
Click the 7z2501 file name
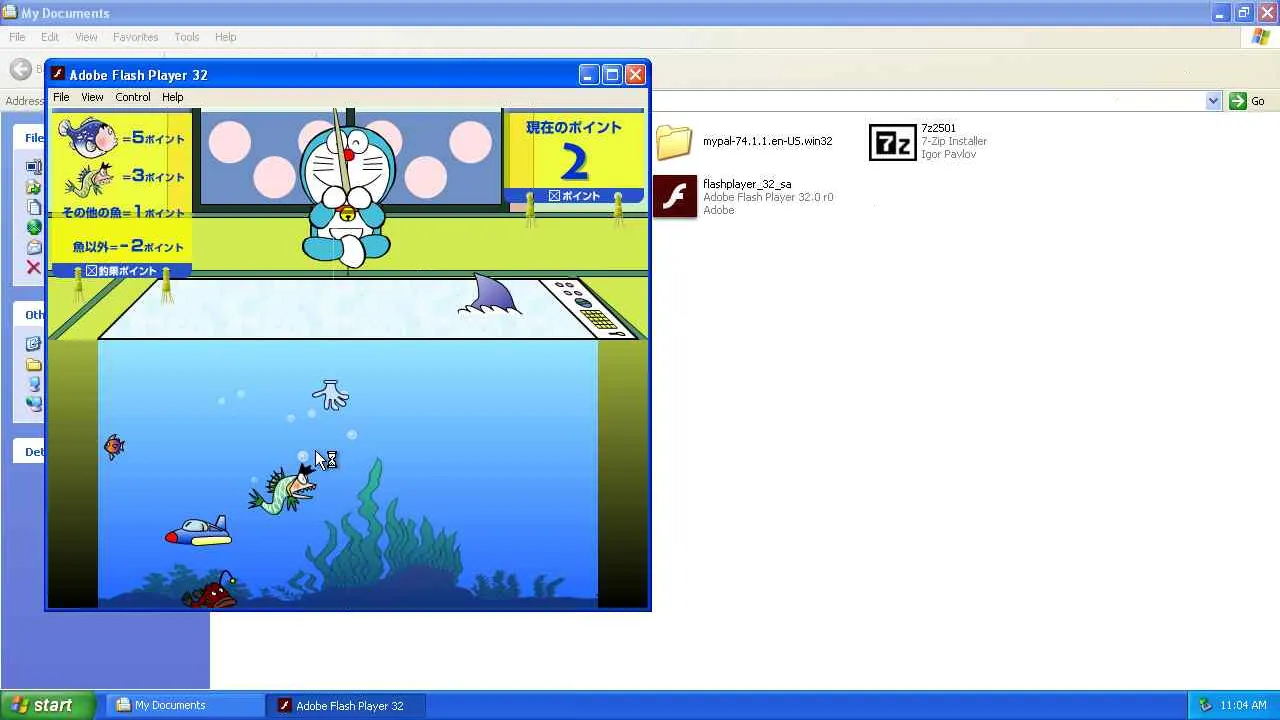(x=938, y=128)
